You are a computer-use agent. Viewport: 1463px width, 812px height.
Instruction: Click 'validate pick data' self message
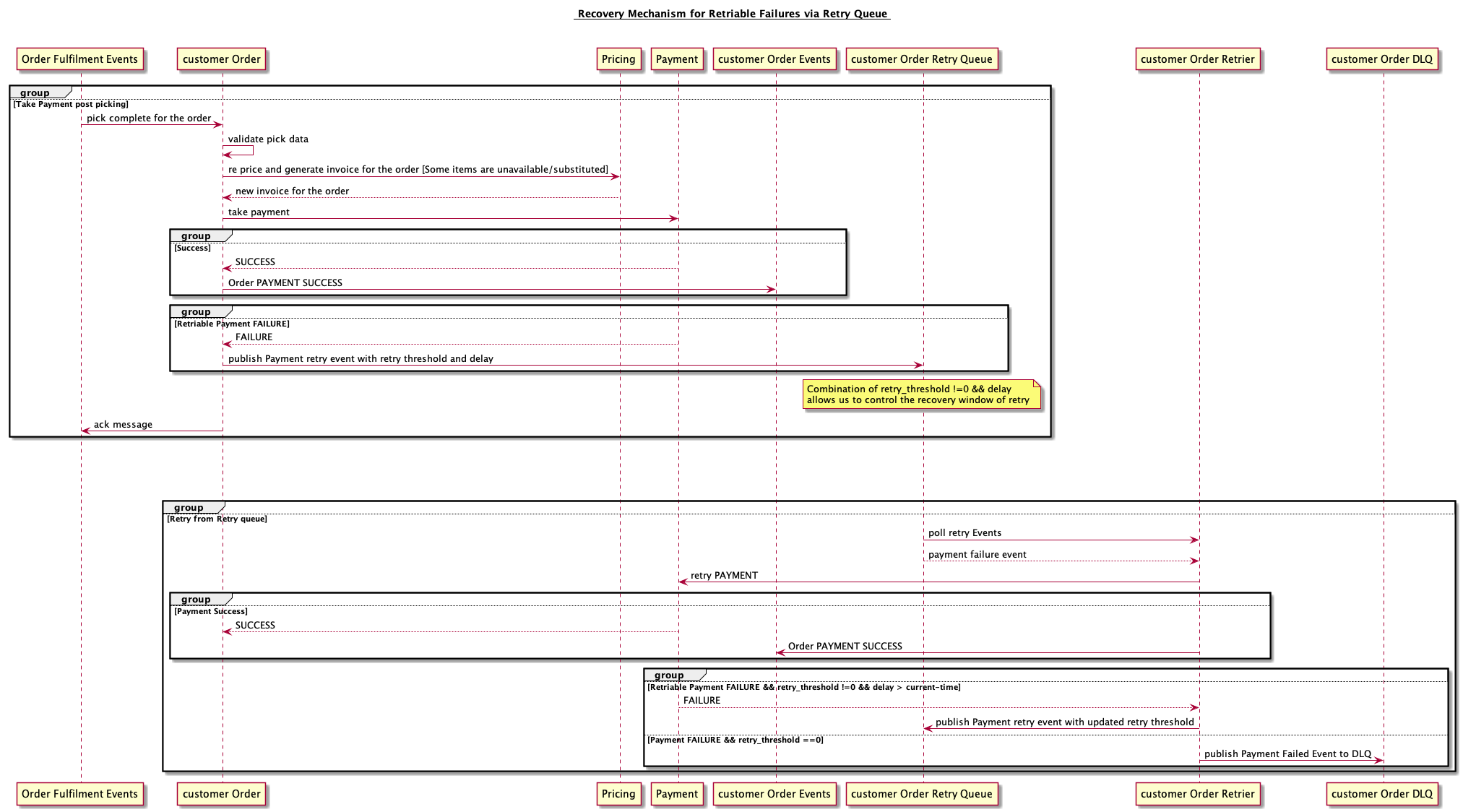268,139
